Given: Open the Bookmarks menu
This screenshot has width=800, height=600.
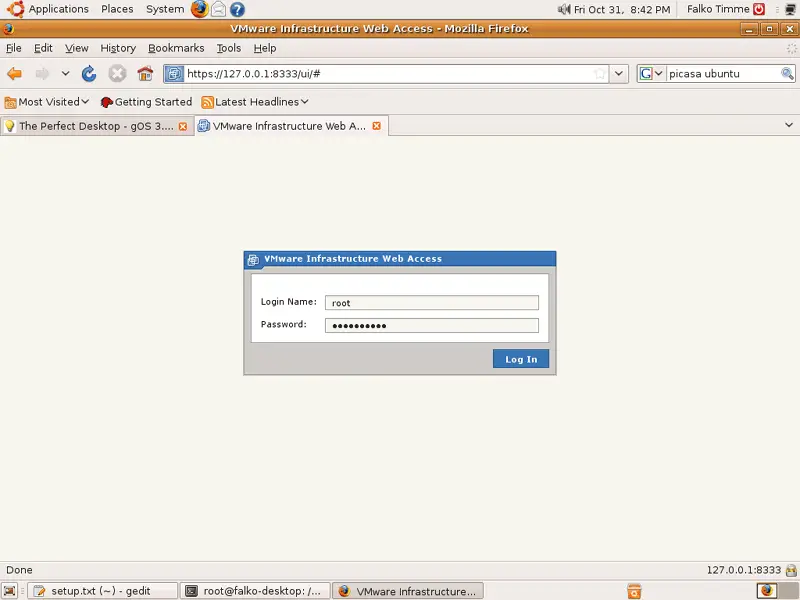Looking at the screenshot, I should point(176,48).
